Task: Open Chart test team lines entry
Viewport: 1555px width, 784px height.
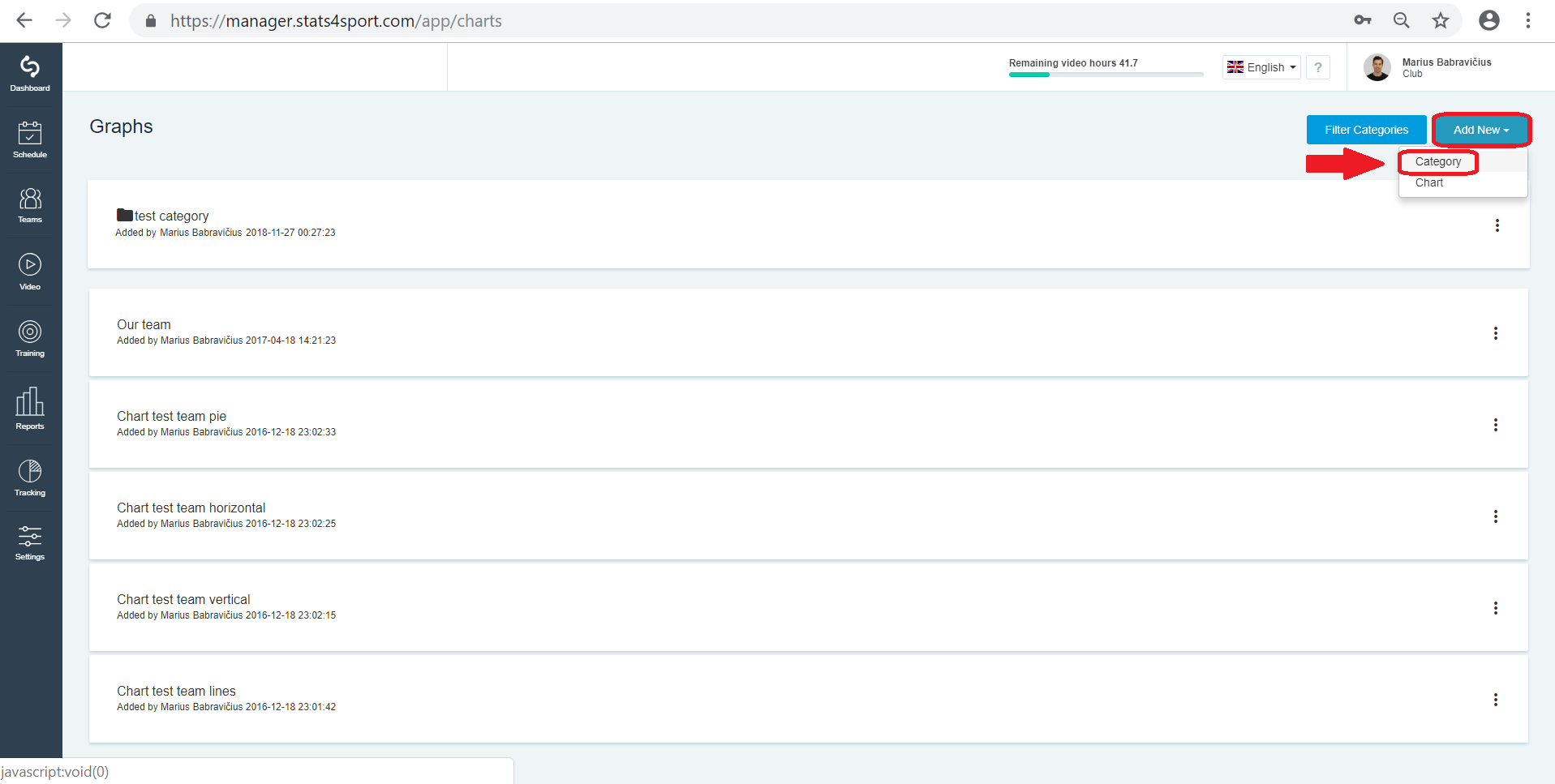Action: point(176,691)
